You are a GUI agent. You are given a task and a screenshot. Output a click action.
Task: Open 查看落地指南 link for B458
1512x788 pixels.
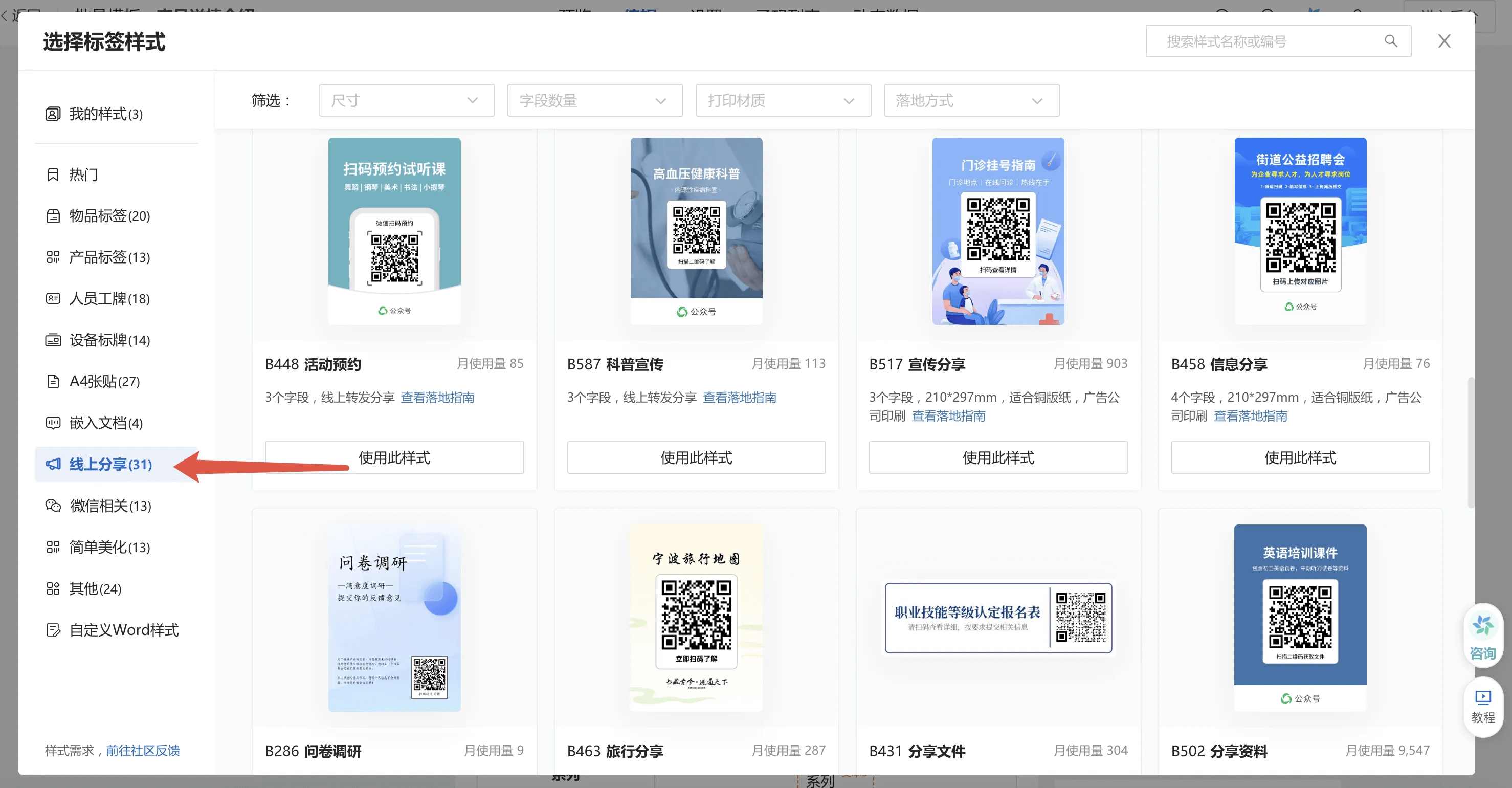(x=1251, y=415)
